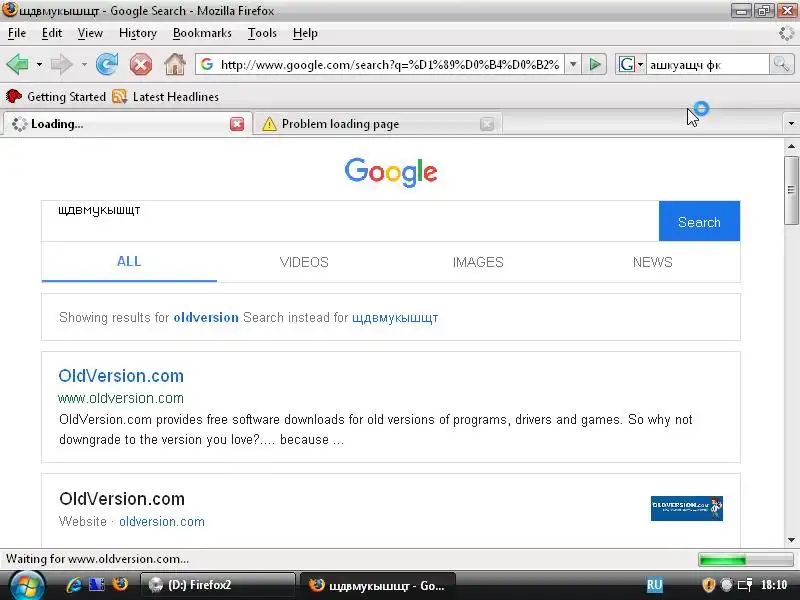Click the blue Search button on Google
The height and width of the screenshot is (600, 800).
(x=699, y=221)
